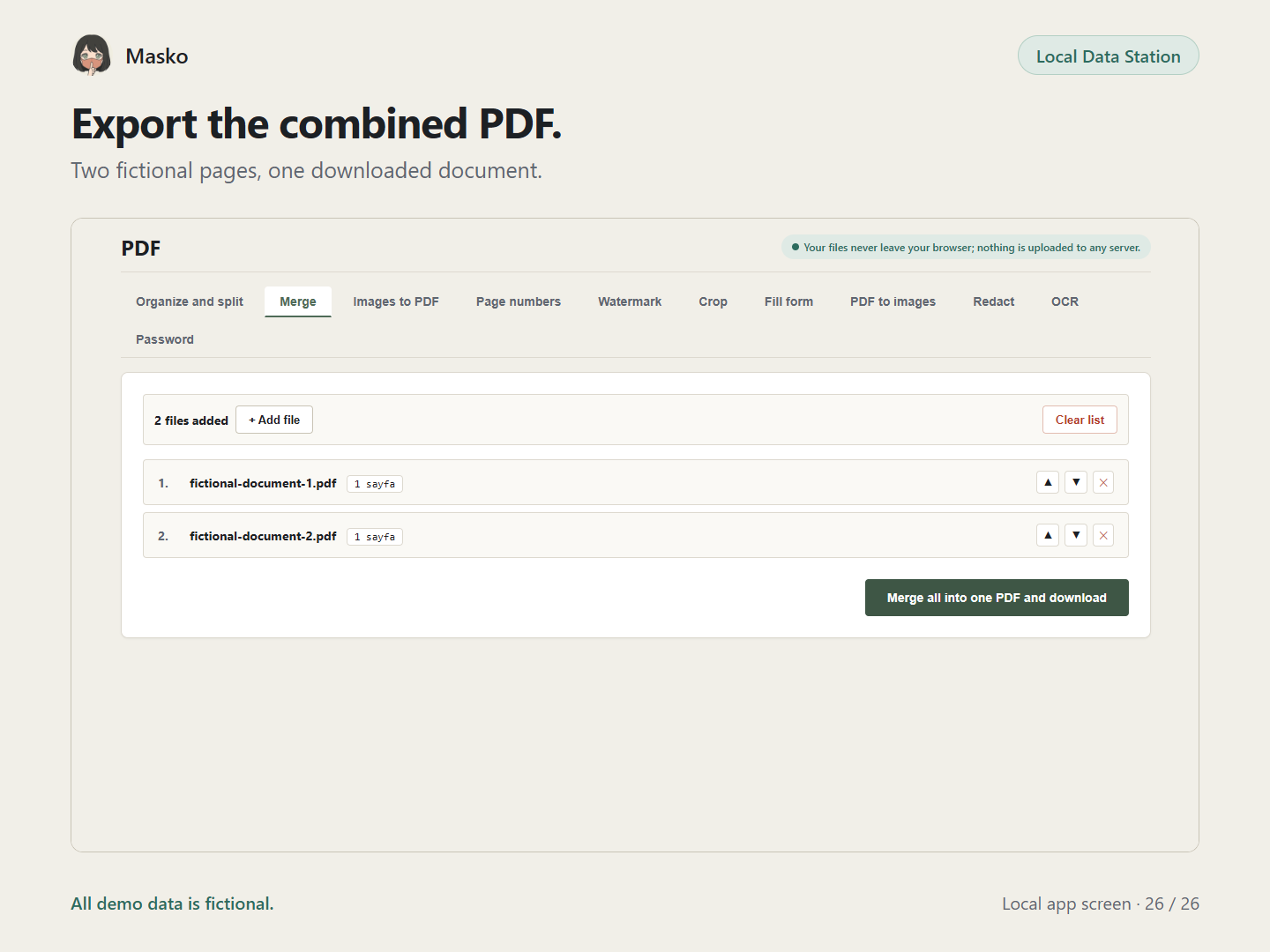
Task: Select the Redact tab
Action: (x=994, y=301)
